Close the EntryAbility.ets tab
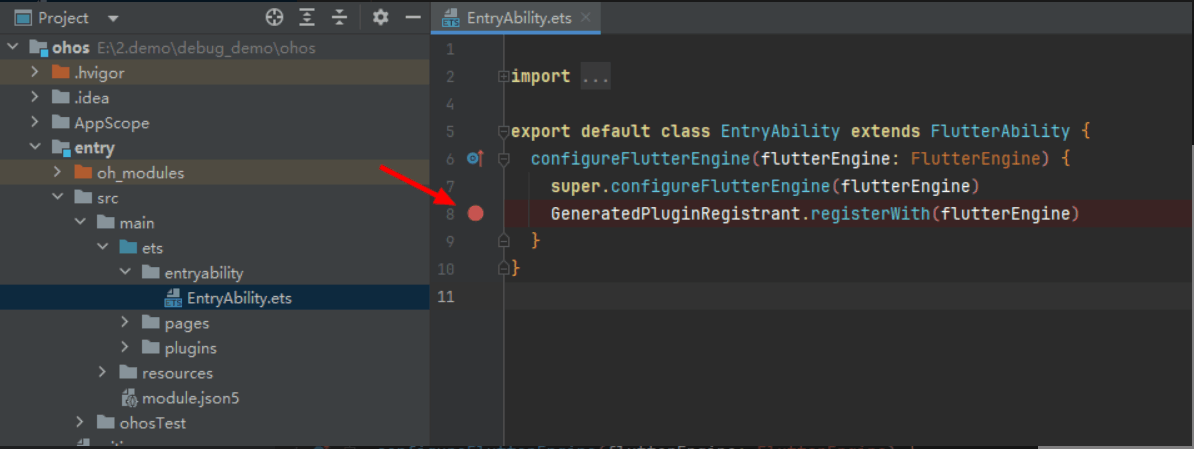This screenshot has width=1194, height=449. [x=585, y=18]
